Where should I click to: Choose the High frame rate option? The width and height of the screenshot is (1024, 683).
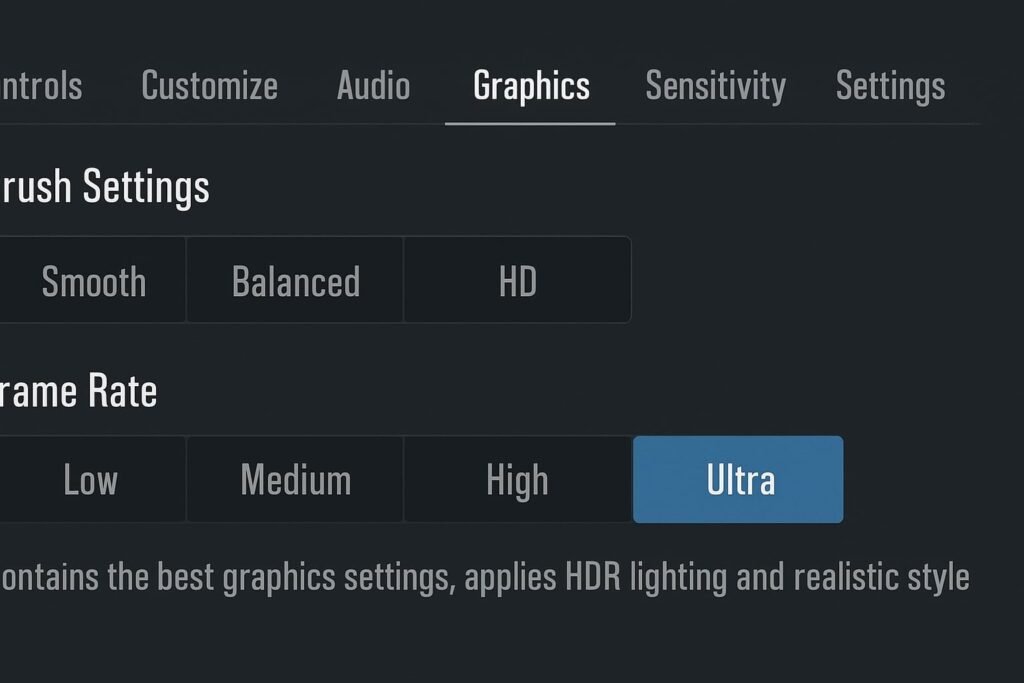[516, 479]
